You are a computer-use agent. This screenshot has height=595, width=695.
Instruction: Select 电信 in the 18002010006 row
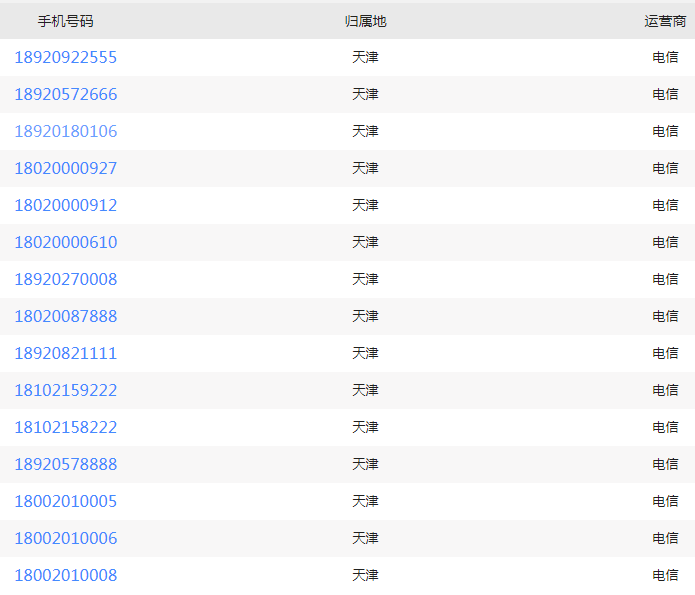point(665,539)
